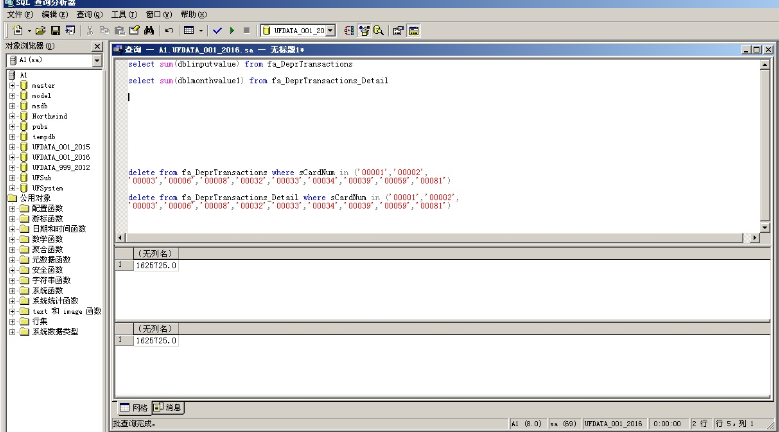Expand the tempdb database node
The height and width of the screenshot is (432, 779).
12,137
